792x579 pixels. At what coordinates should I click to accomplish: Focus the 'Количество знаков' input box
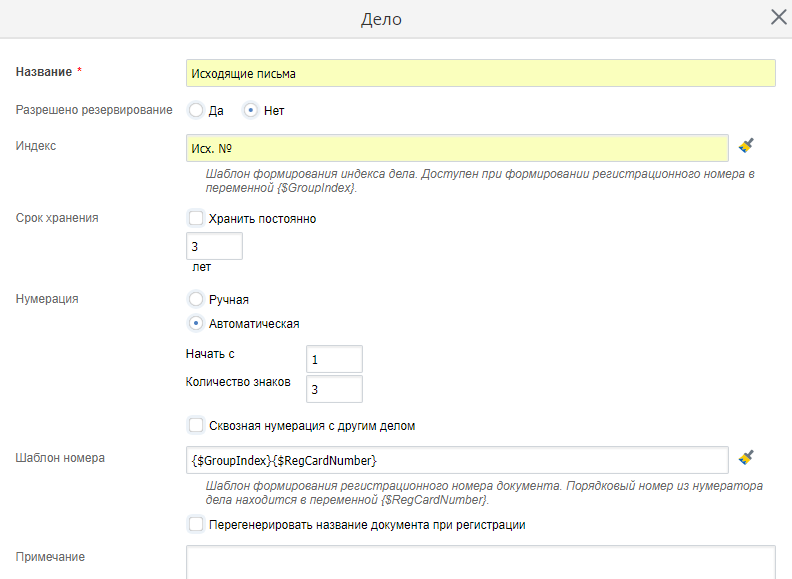[x=334, y=388]
